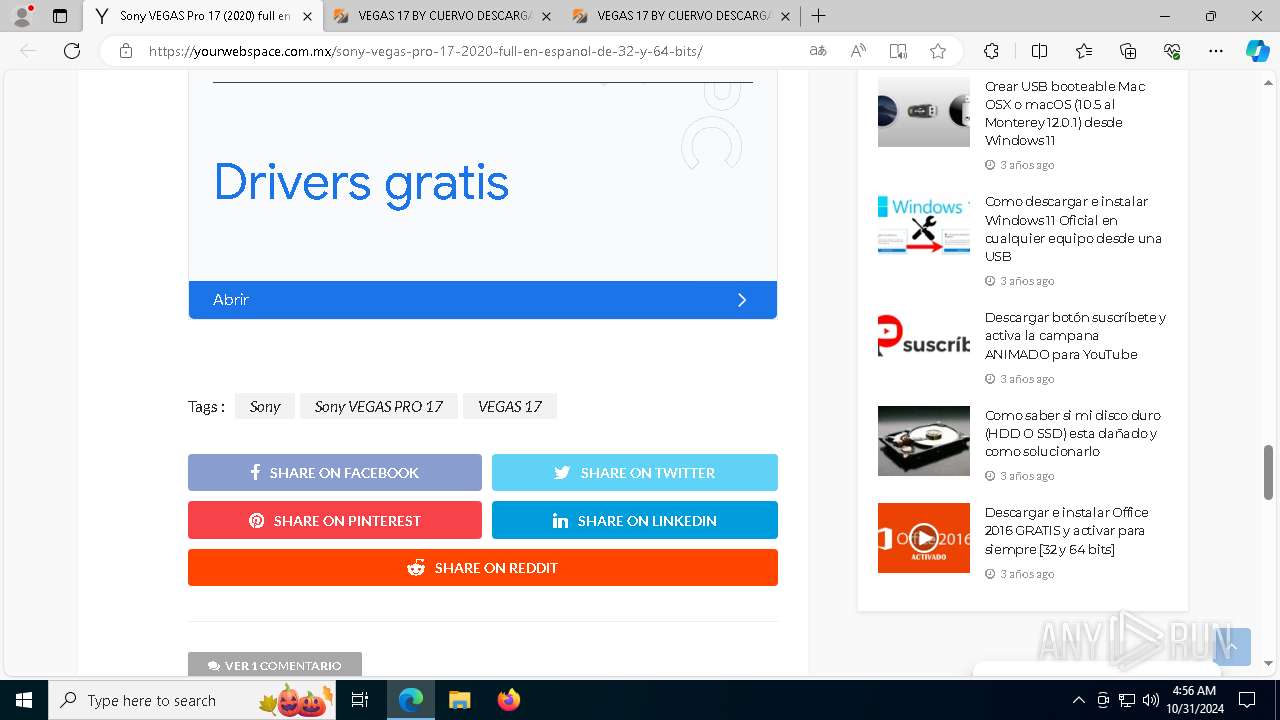
Task: Open the collections icon
Action: coord(1128,51)
